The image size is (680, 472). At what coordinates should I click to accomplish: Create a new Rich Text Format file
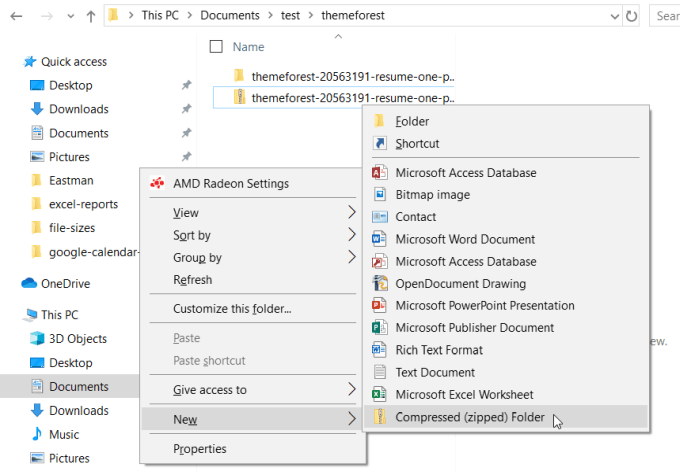[x=506, y=350]
